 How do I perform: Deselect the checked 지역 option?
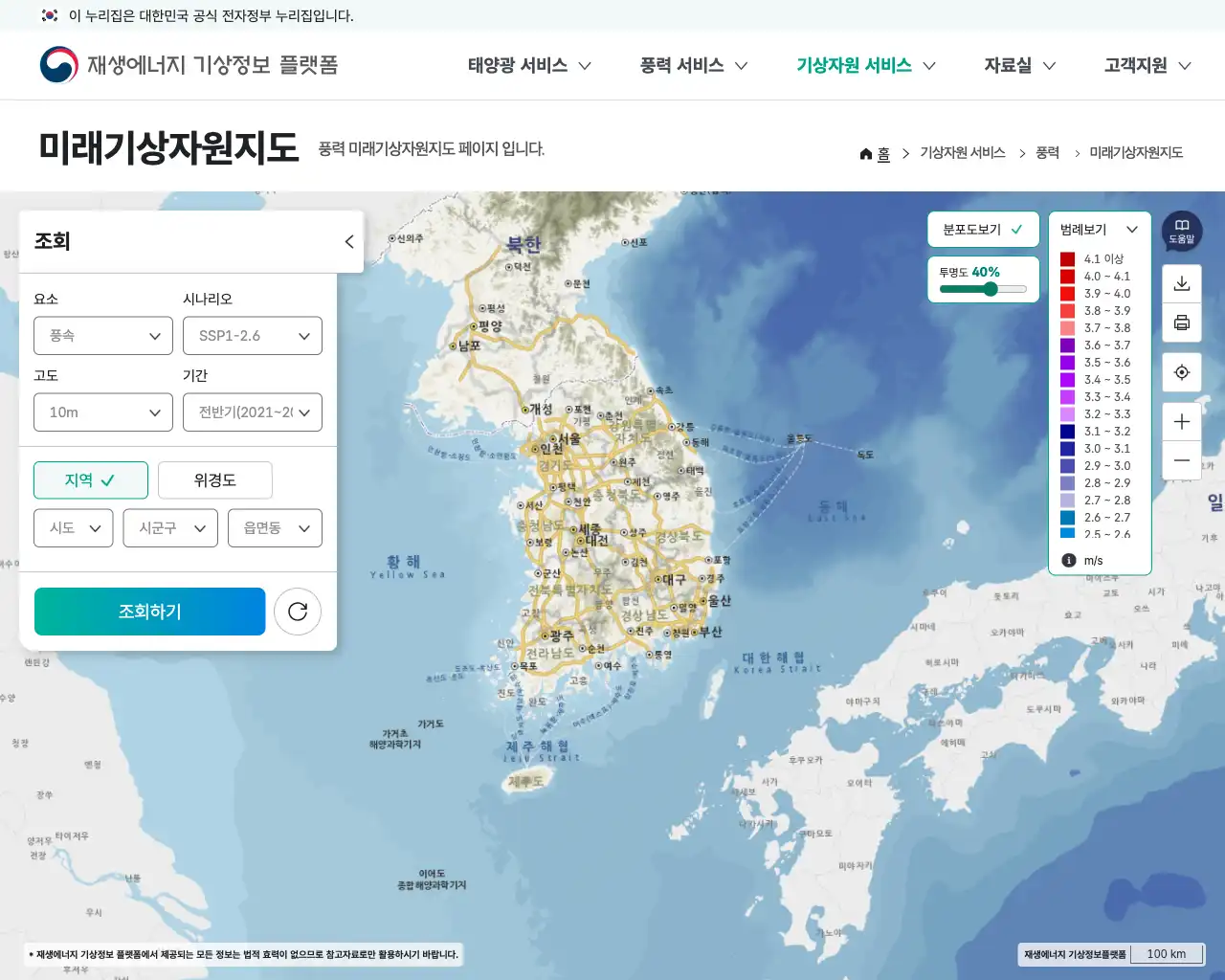(91, 479)
